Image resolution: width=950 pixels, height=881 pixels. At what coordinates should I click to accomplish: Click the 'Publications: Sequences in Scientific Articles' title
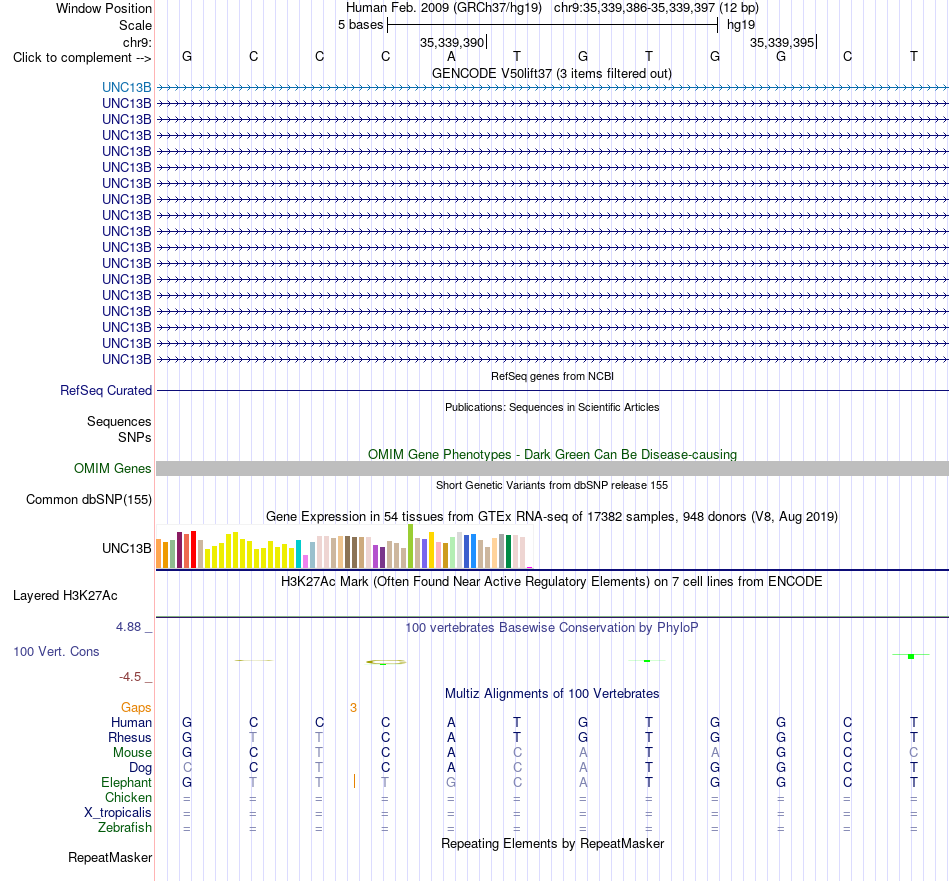pyautogui.click(x=552, y=407)
